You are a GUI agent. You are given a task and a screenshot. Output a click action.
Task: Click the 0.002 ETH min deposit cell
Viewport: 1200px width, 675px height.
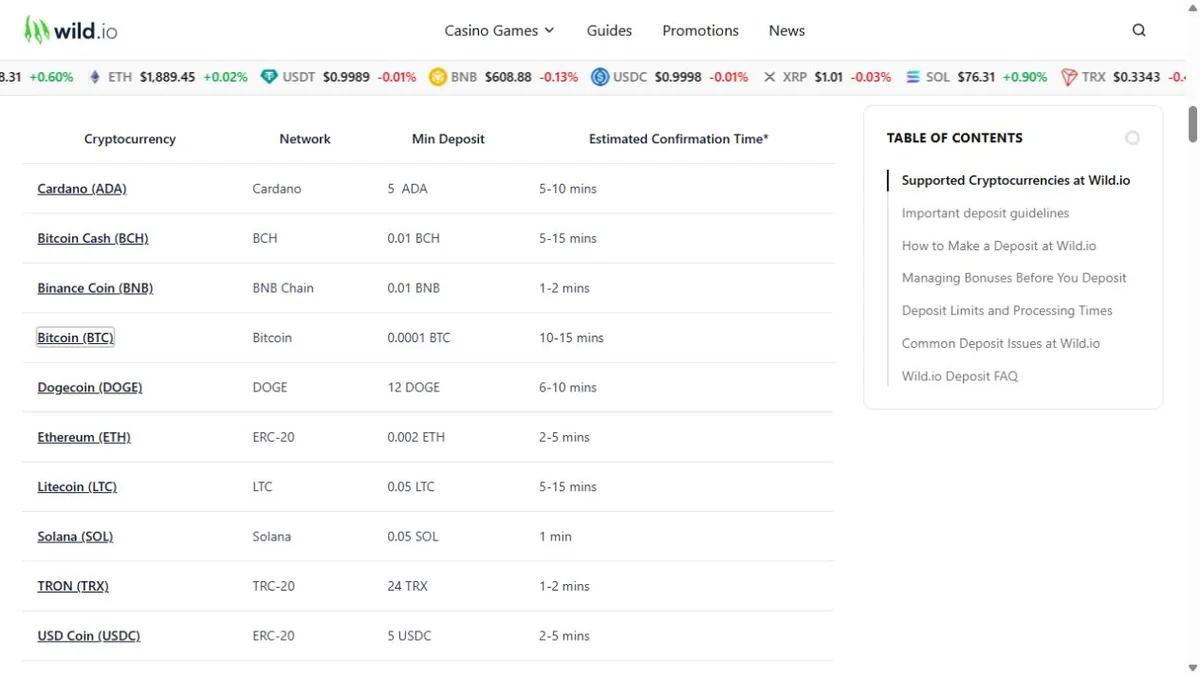416,437
